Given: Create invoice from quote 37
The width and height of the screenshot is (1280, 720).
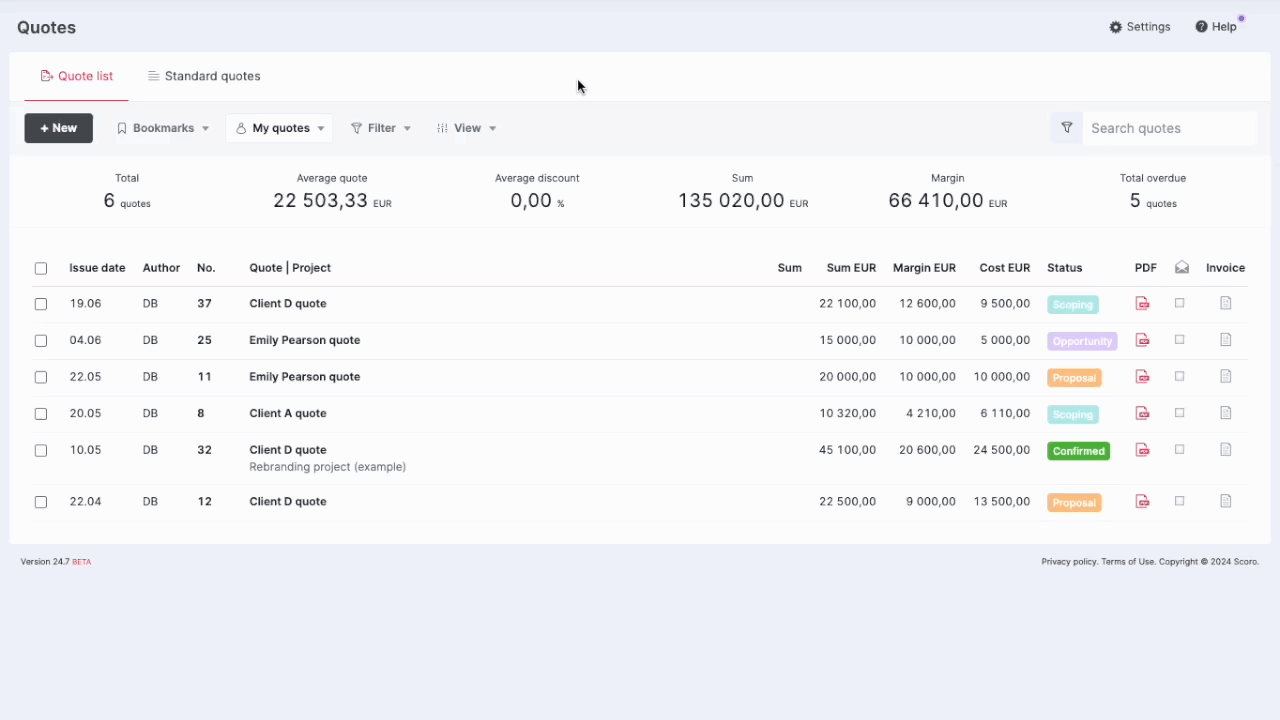Looking at the screenshot, I should pyautogui.click(x=1225, y=303).
